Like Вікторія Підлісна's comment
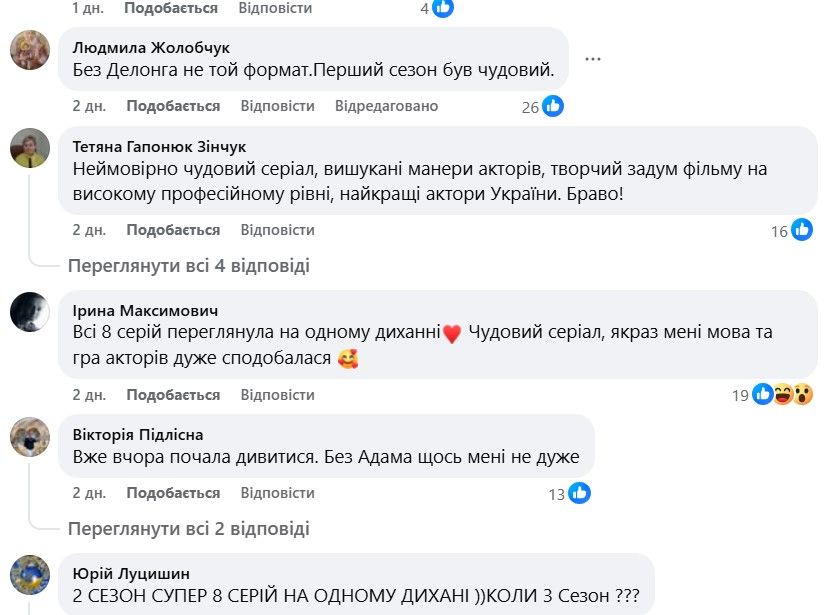The width and height of the screenshot is (837, 615). (x=173, y=493)
